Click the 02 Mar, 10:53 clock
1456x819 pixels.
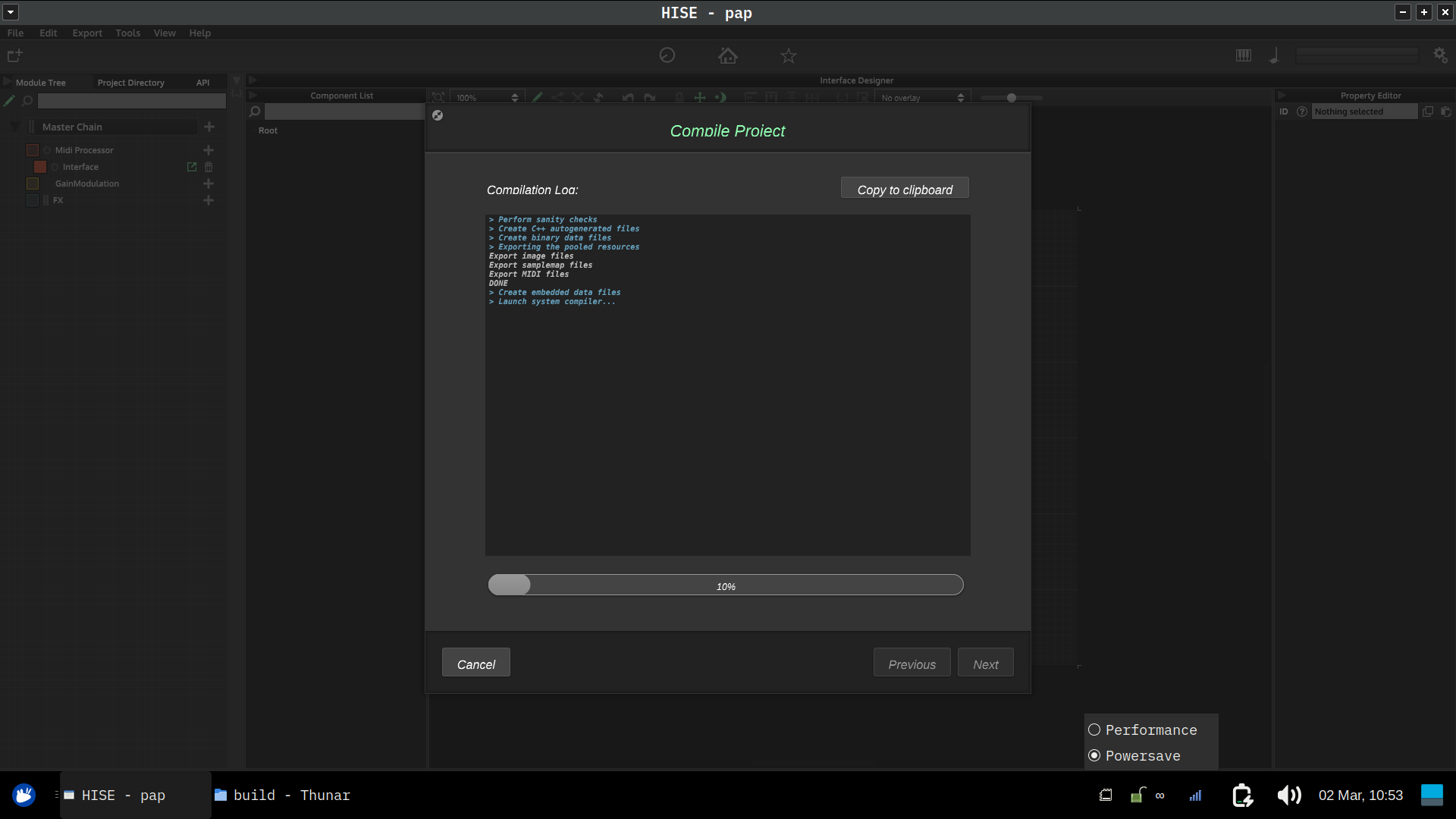pos(1360,795)
